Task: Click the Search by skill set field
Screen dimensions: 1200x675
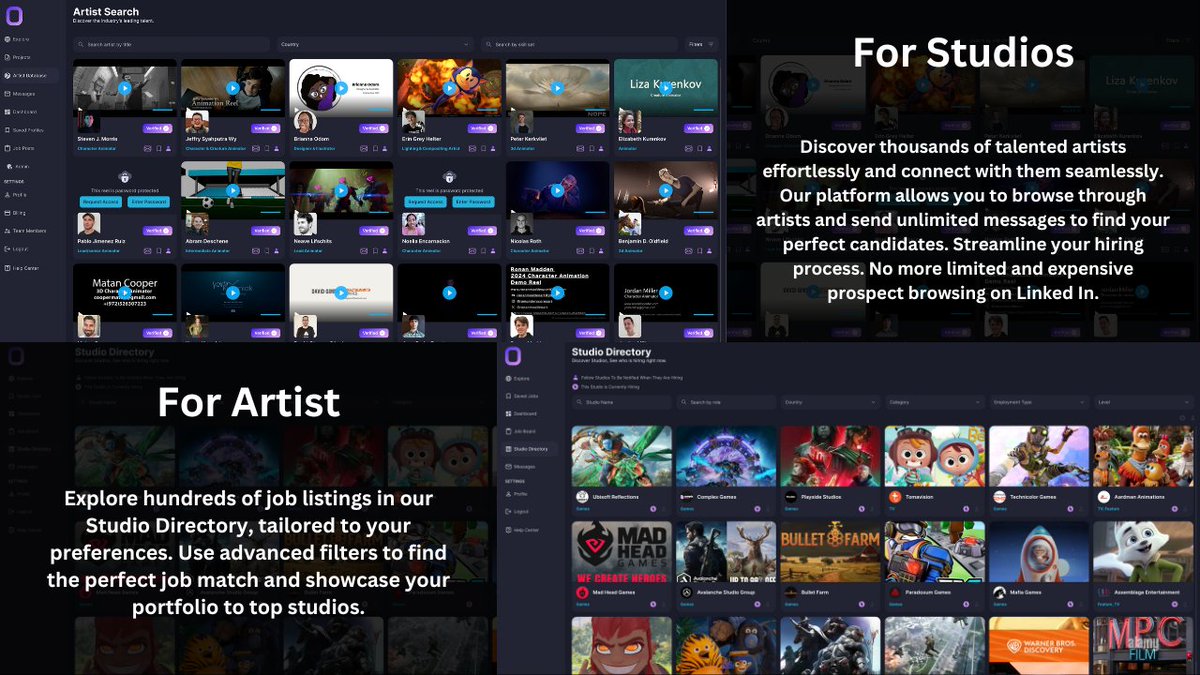Action: [580, 44]
